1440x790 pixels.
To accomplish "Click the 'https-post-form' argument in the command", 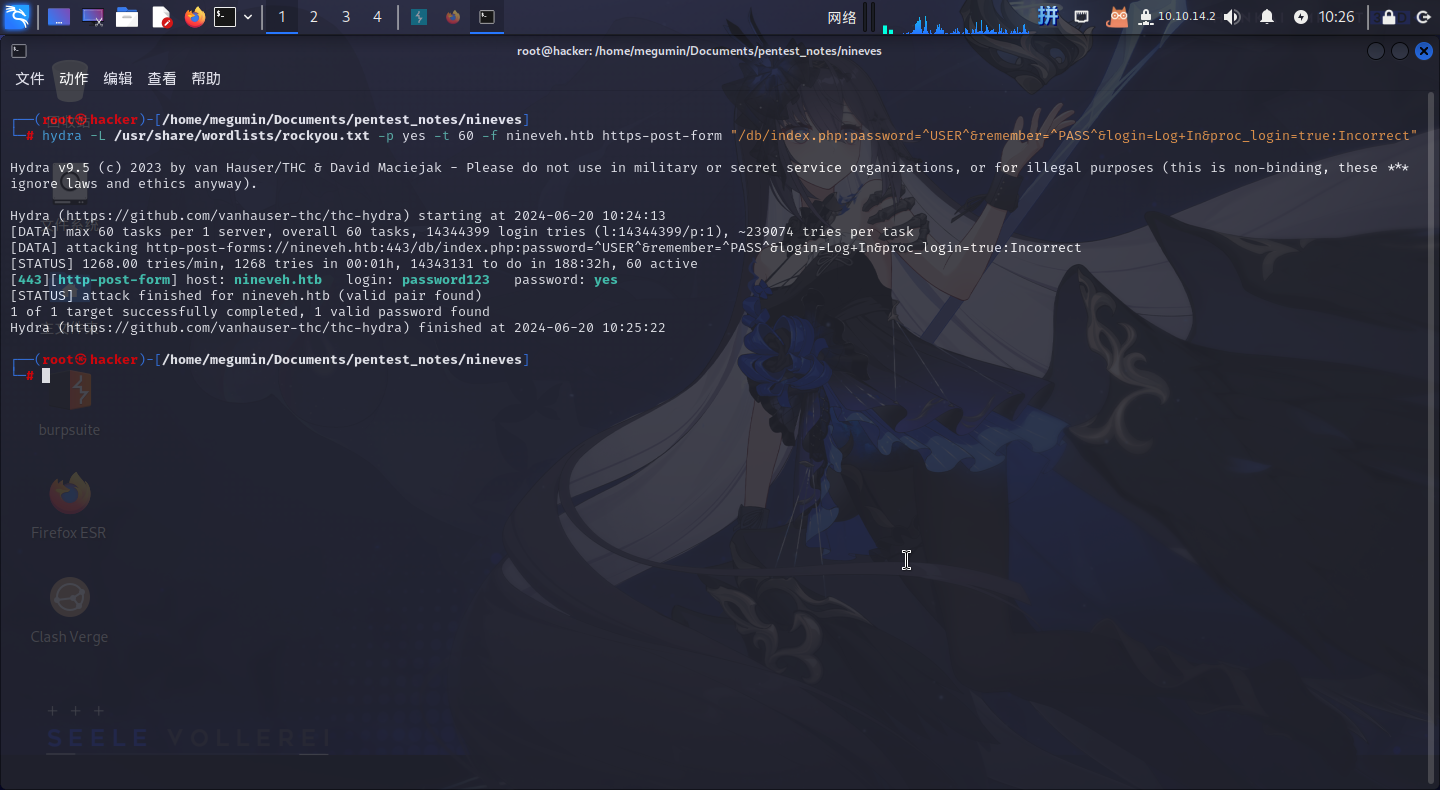I will click(662, 136).
